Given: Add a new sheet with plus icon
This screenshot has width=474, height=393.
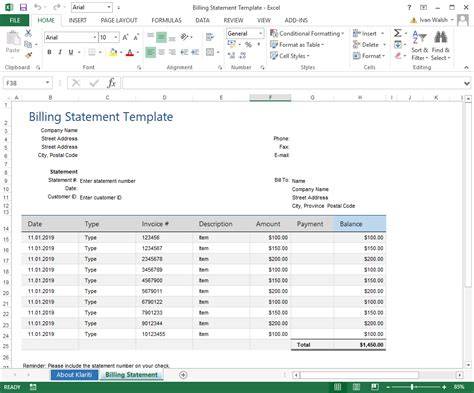Looking at the screenshot, I should click(183, 375).
